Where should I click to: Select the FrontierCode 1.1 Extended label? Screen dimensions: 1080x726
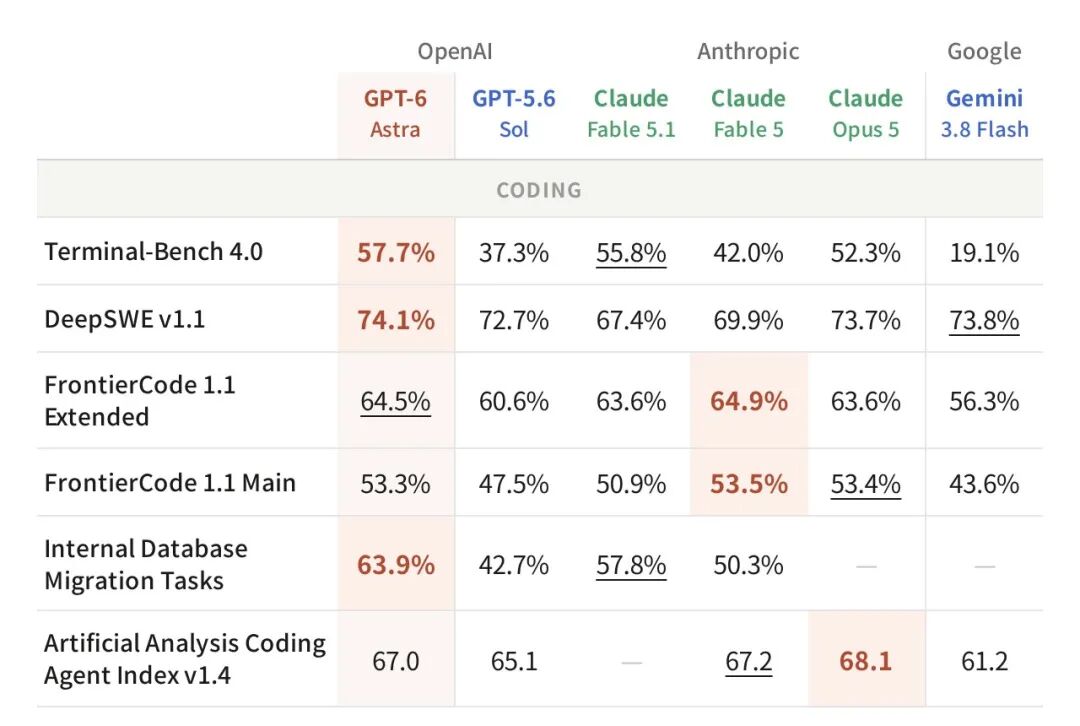point(140,401)
